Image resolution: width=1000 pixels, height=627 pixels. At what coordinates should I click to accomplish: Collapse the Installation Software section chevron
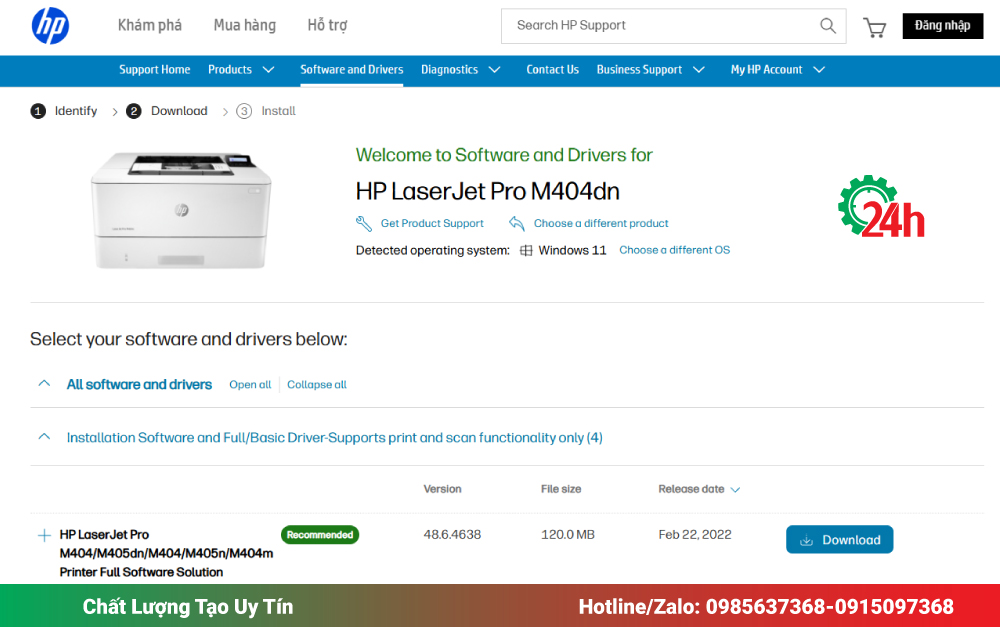44,436
